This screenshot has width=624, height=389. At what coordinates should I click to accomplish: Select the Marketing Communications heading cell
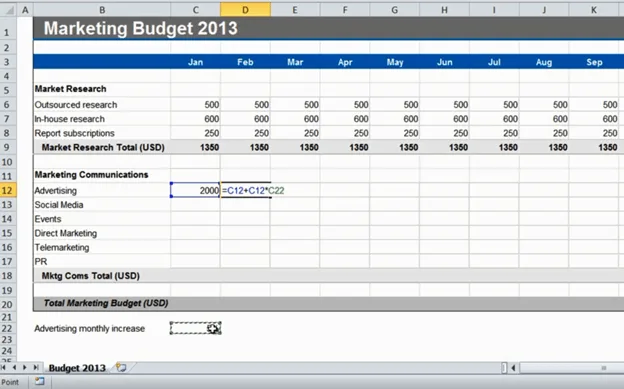click(x=102, y=175)
